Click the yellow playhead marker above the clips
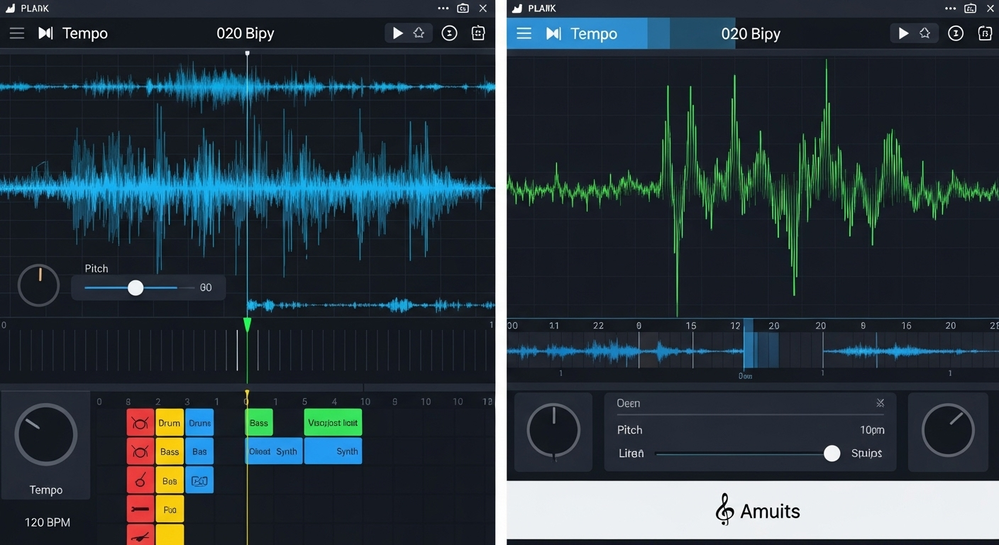Image resolution: width=999 pixels, height=545 pixels. click(x=247, y=393)
